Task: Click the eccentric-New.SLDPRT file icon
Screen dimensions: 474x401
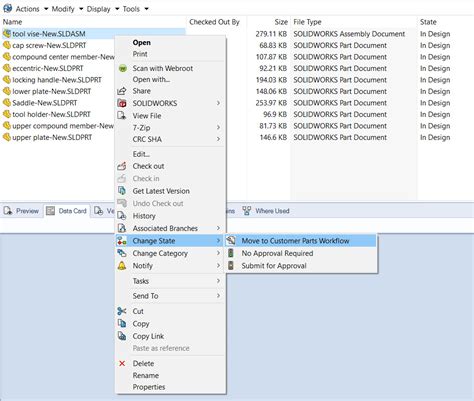Action: click(7, 68)
